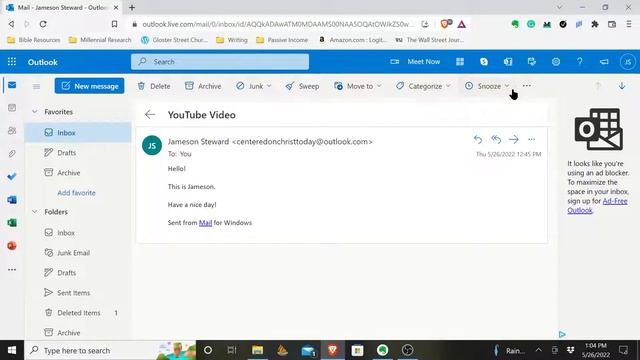This screenshot has height=360, width=640.
Task: Open the Help question mark icon
Action: 580,62
